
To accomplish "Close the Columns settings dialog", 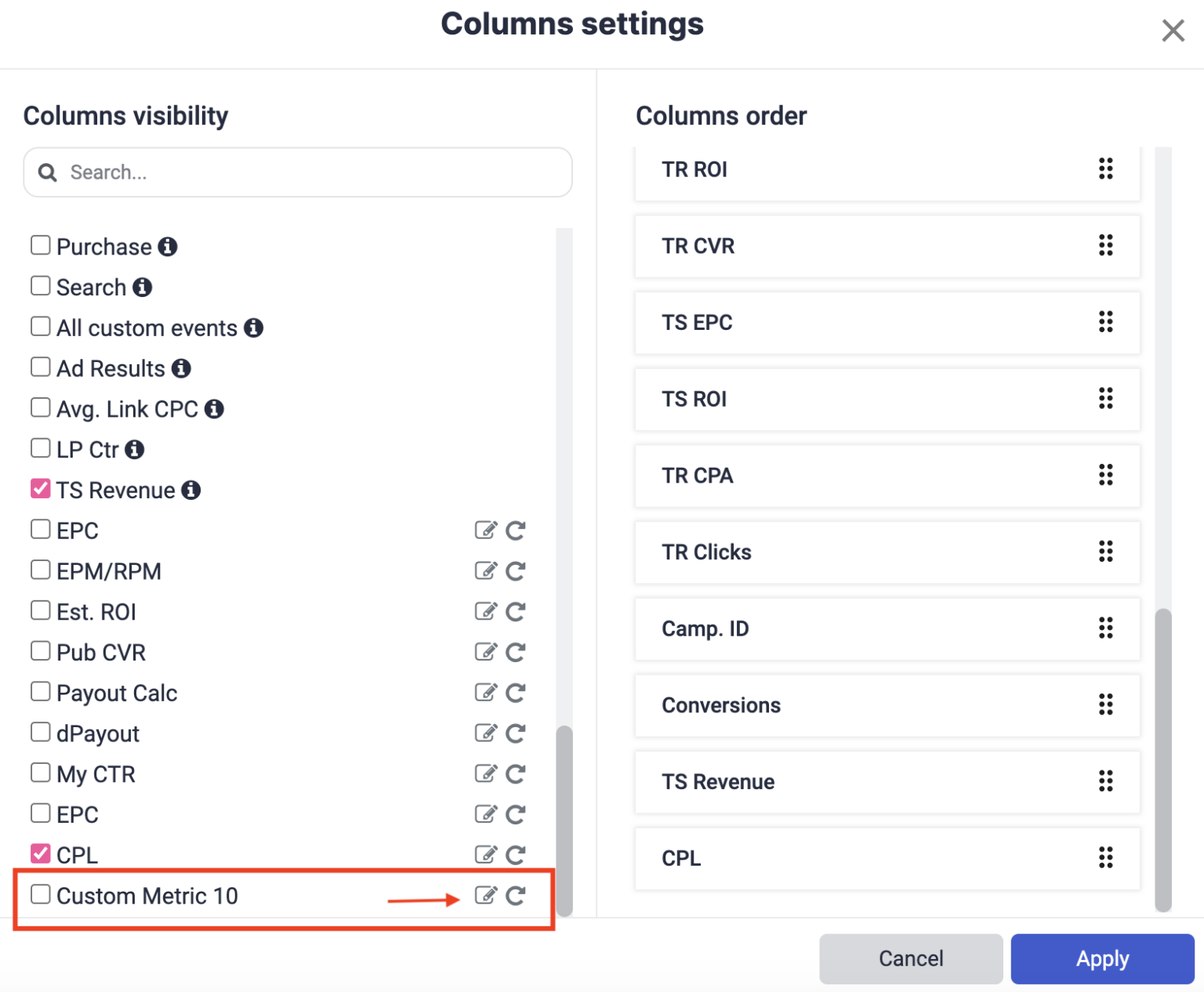I will [x=1173, y=31].
